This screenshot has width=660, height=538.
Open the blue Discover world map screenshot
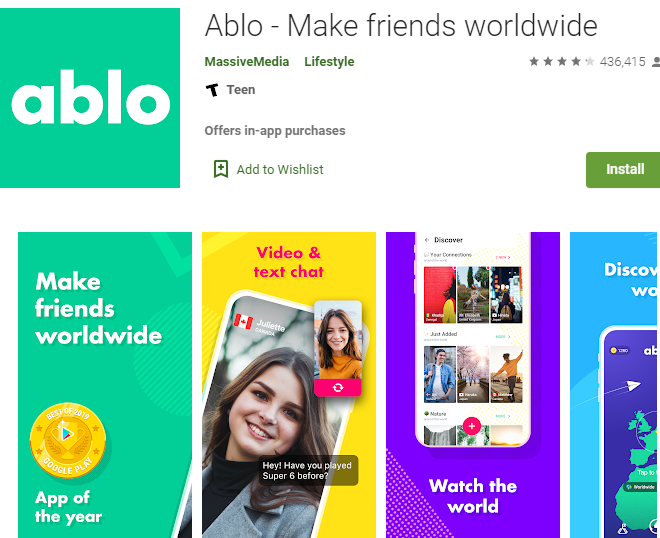click(615, 385)
